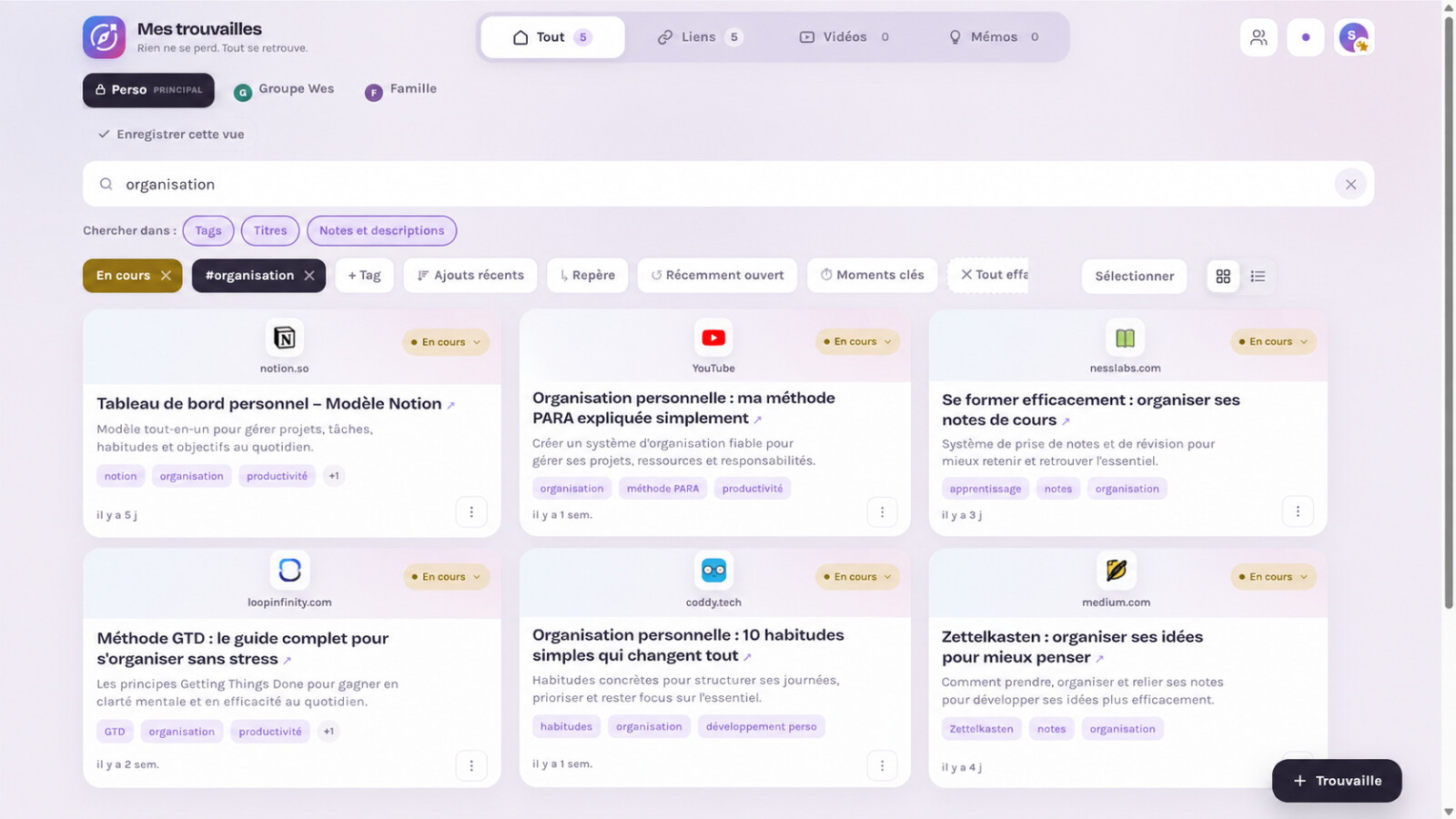
Task: Click the purple dot theme button
Action: click(x=1306, y=37)
